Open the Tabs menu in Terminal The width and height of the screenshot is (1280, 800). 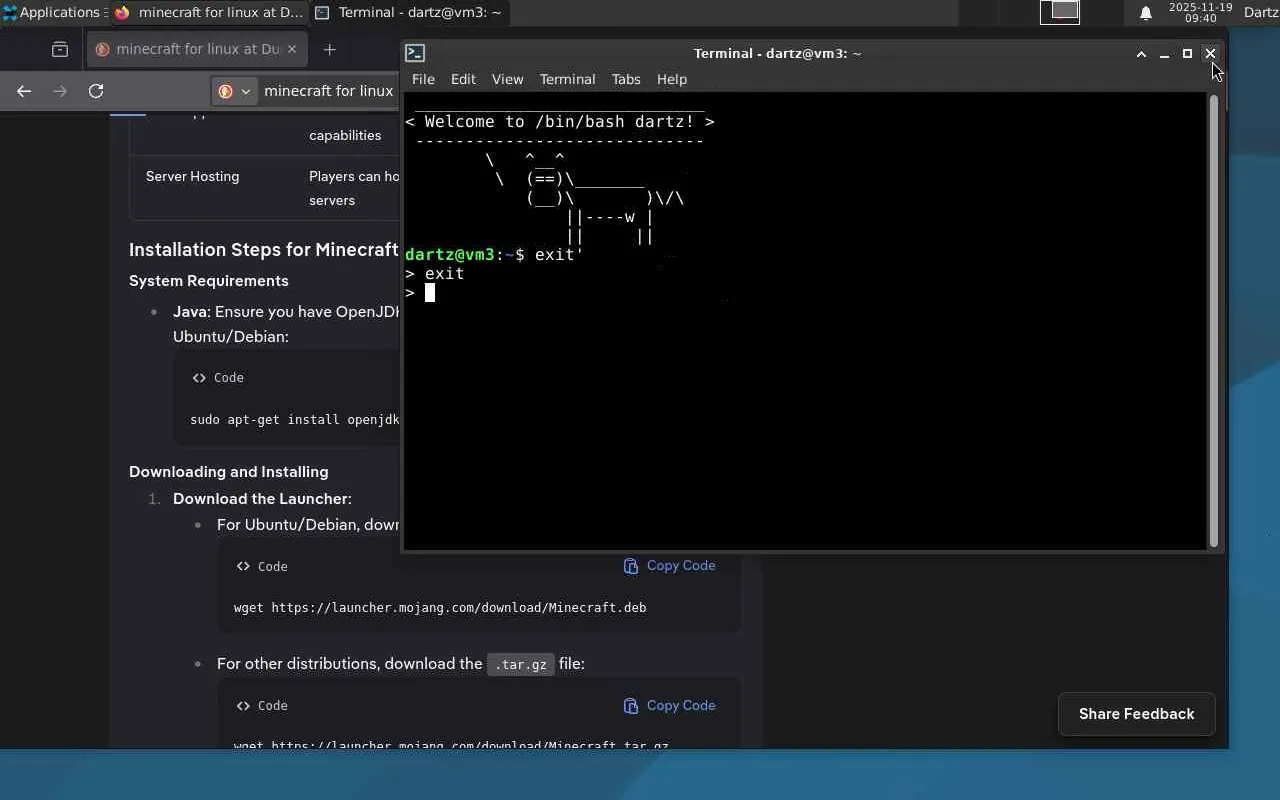pos(626,79)
